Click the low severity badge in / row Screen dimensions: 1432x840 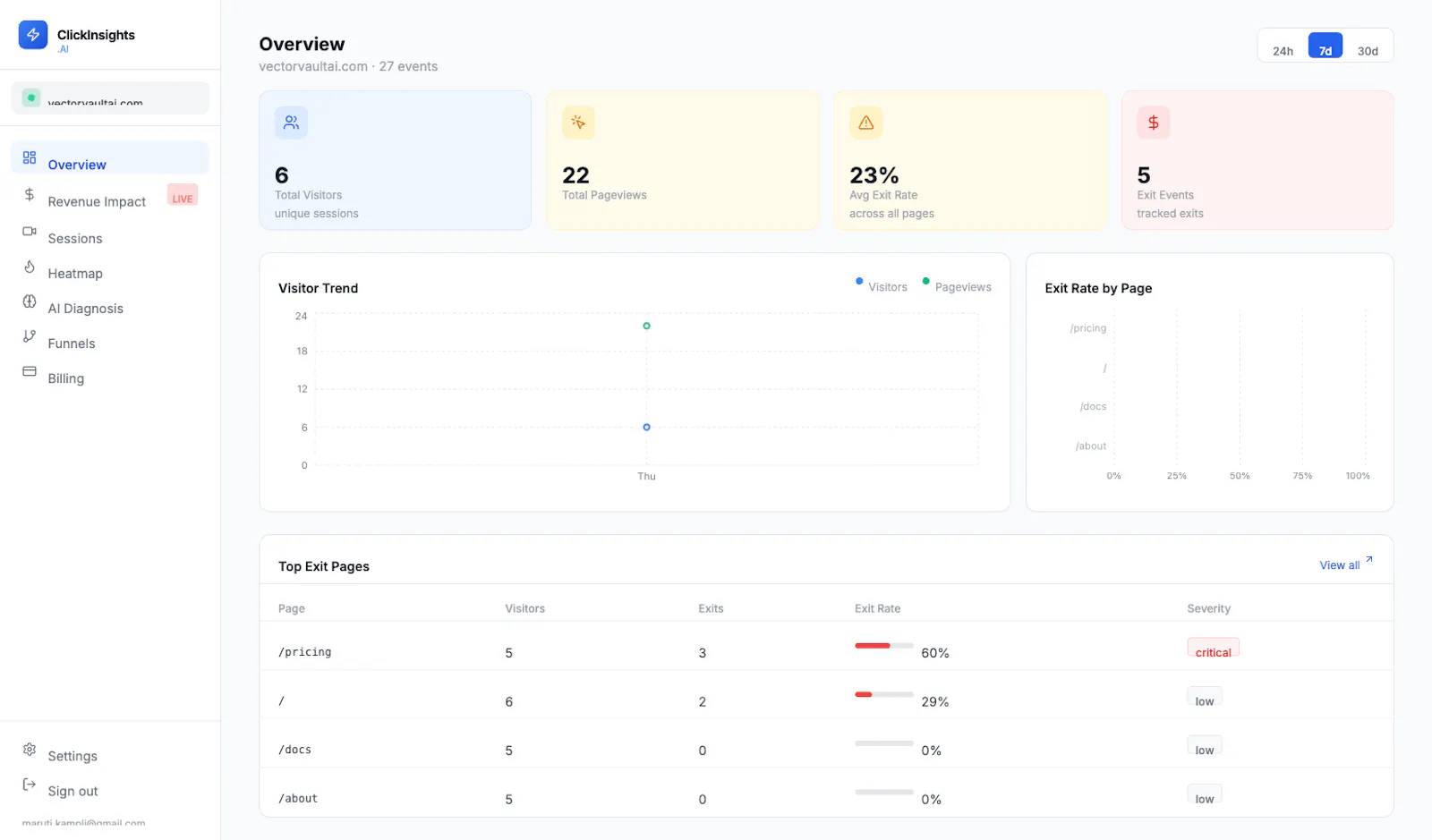pyautogui.click(x=1205, y=698)
